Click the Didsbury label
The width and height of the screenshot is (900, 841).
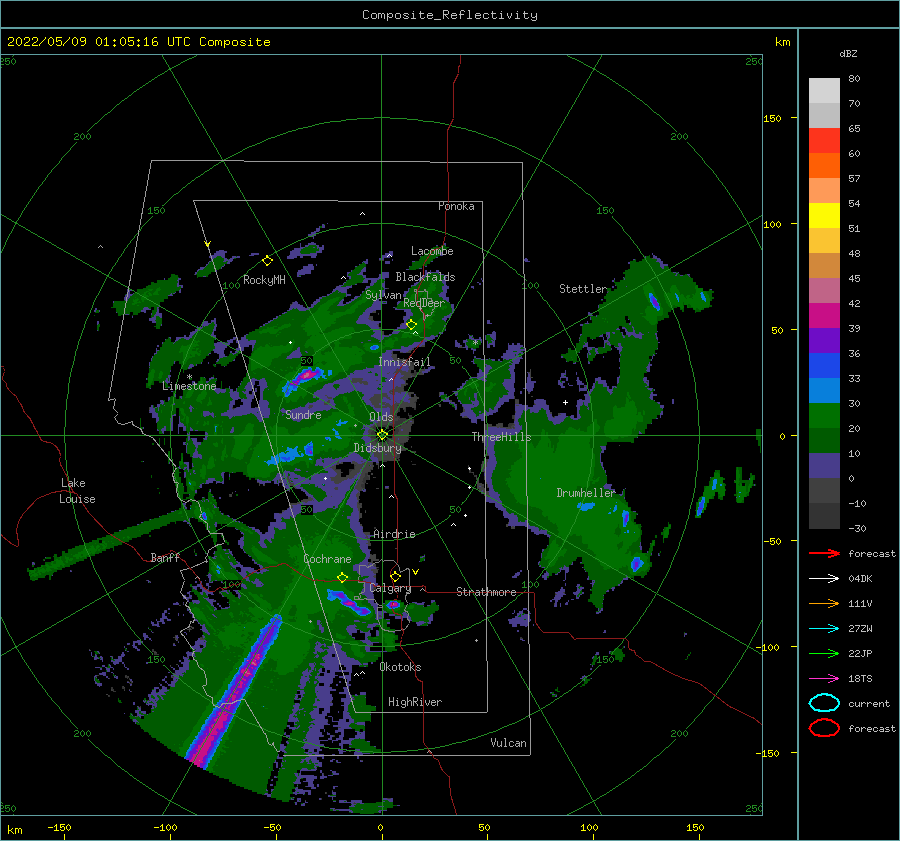pos(378,448)
